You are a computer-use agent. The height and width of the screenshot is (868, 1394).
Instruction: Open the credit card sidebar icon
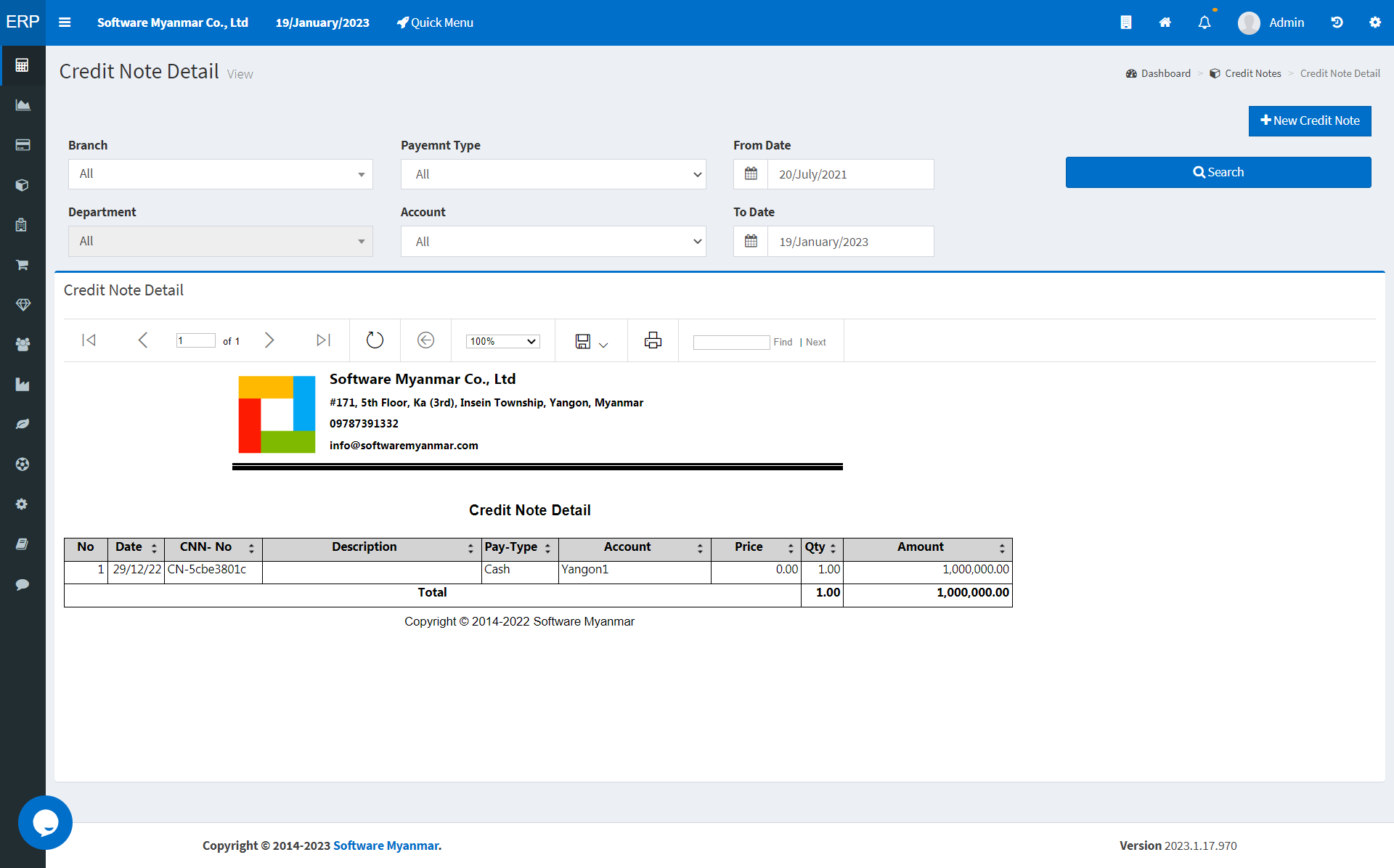tap(23, 145)
